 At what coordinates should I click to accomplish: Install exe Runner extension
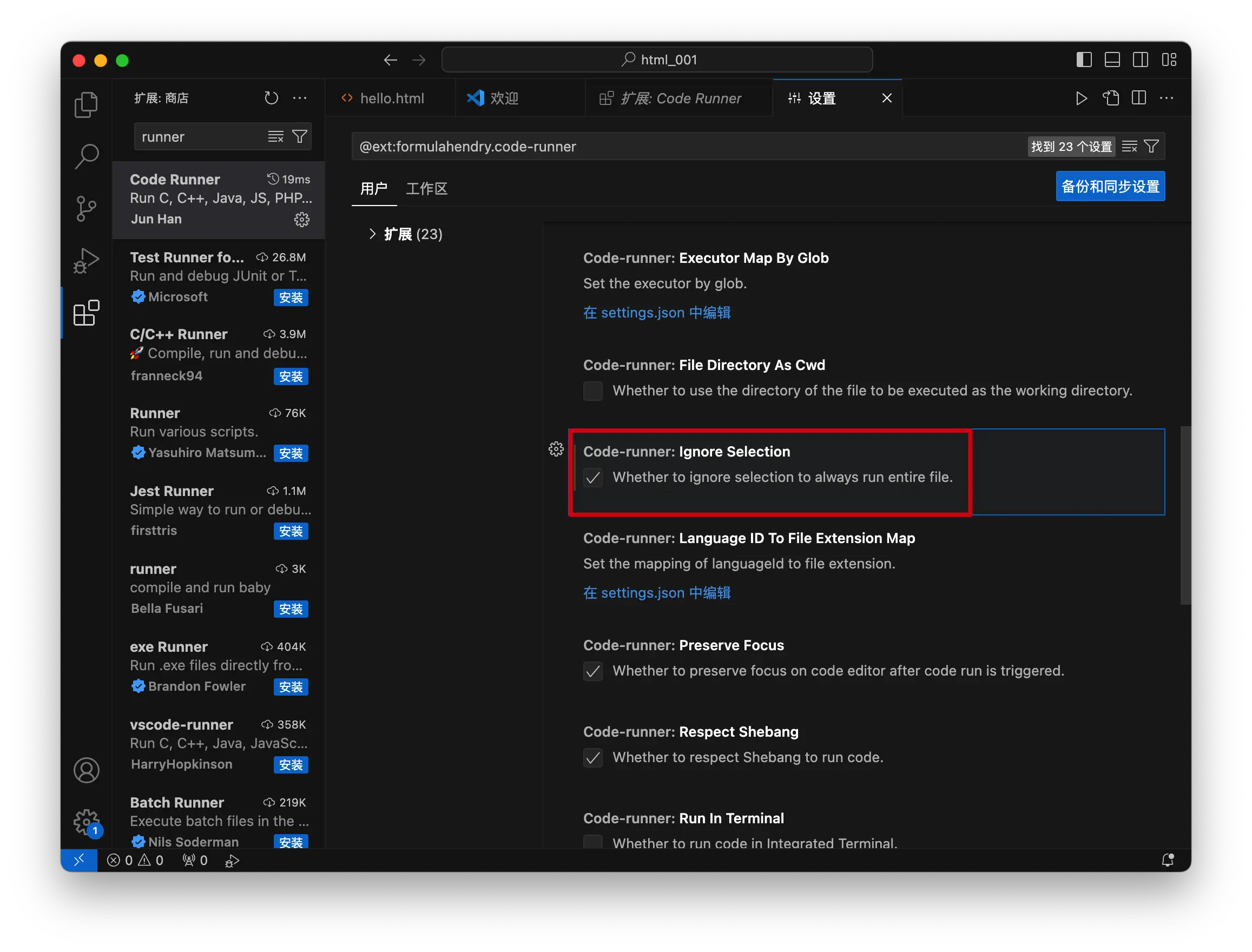point(291,687)
